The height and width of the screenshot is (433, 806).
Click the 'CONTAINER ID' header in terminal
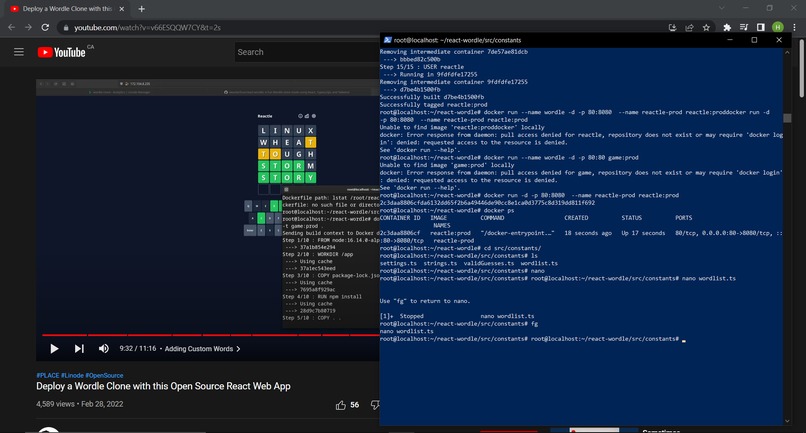point(400,218)
